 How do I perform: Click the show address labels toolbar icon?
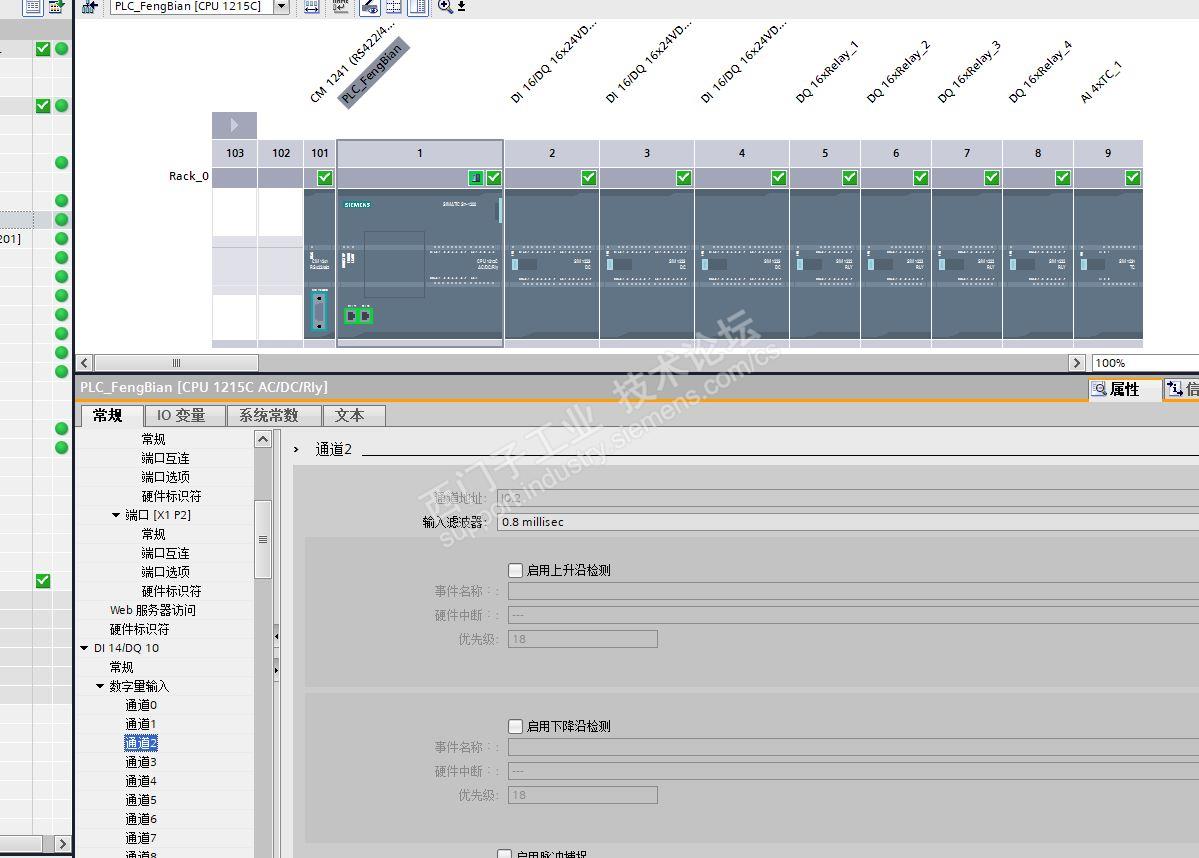[312, 7]
